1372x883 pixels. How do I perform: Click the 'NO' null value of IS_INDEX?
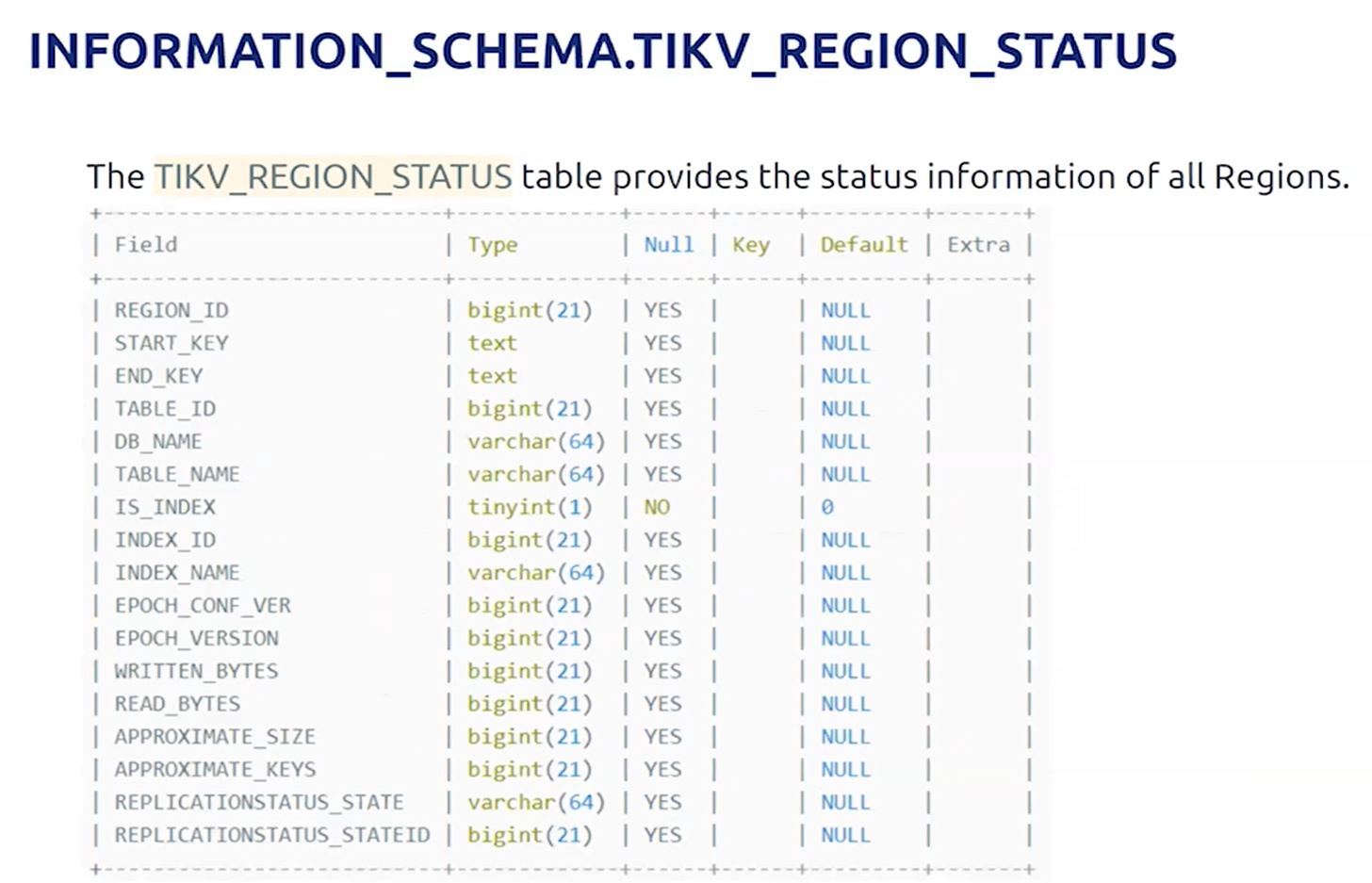[657, 507]
